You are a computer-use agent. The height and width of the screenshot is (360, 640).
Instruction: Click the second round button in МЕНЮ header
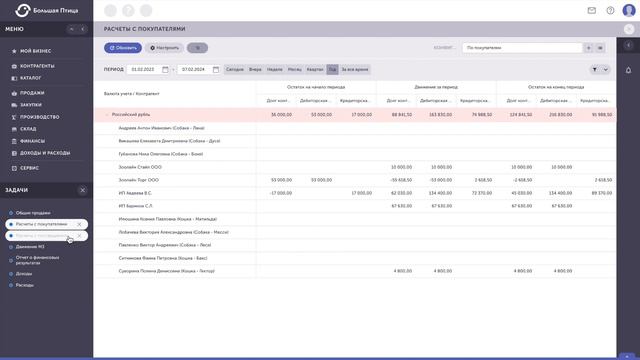coord(82,29)
